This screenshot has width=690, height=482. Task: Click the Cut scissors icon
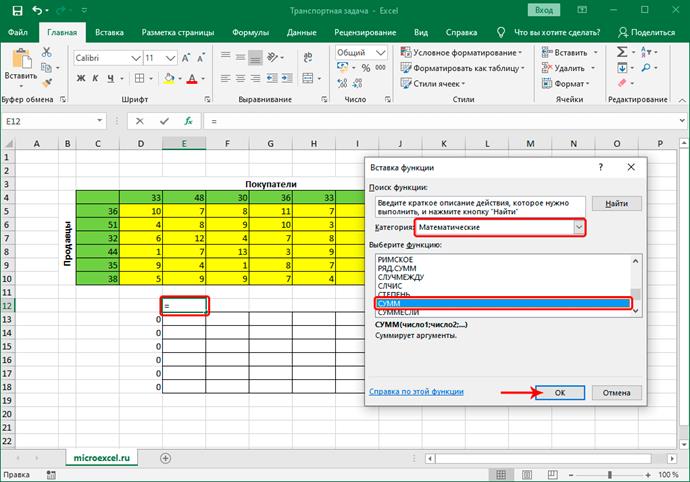click(x=47, y=52)
